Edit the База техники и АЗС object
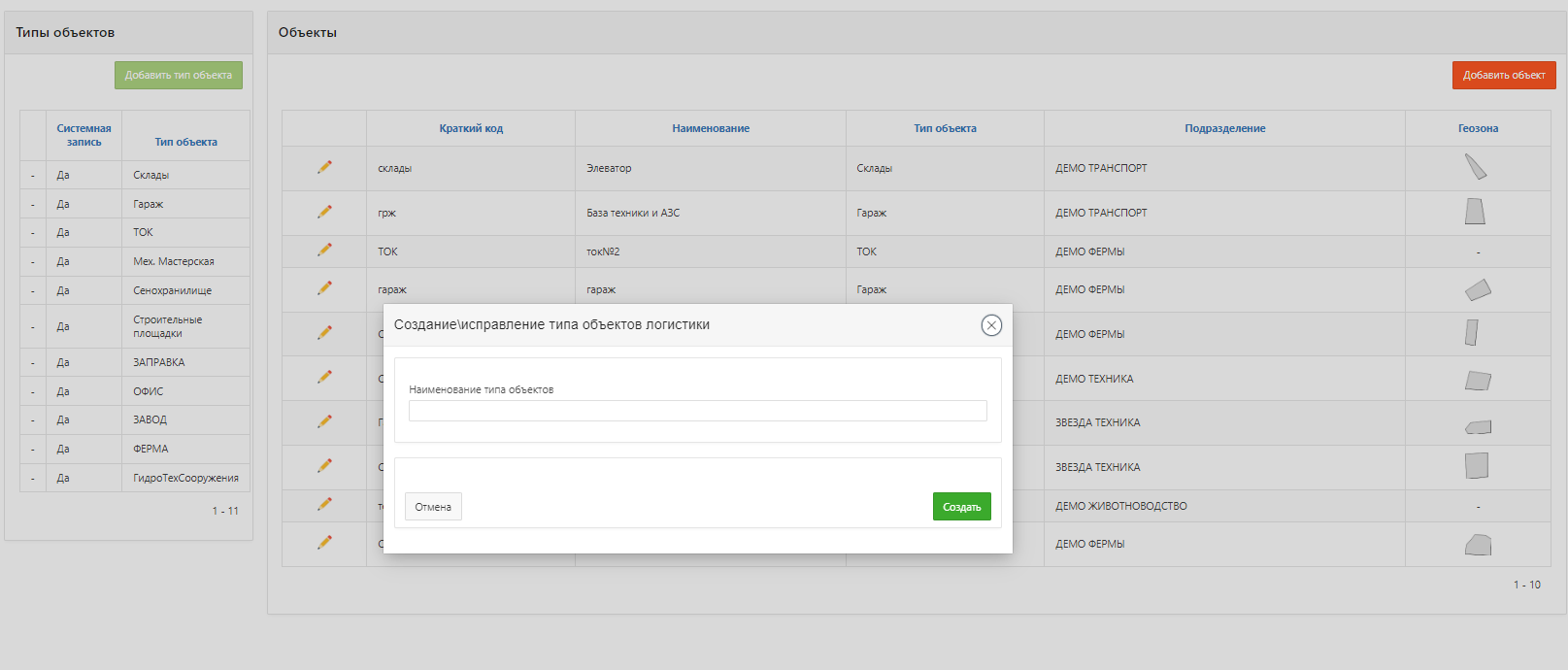 324,212
